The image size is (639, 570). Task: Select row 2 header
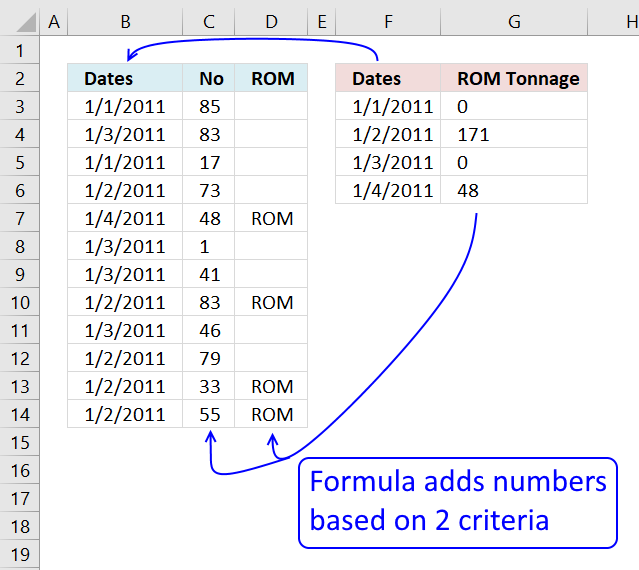point(20,78)
